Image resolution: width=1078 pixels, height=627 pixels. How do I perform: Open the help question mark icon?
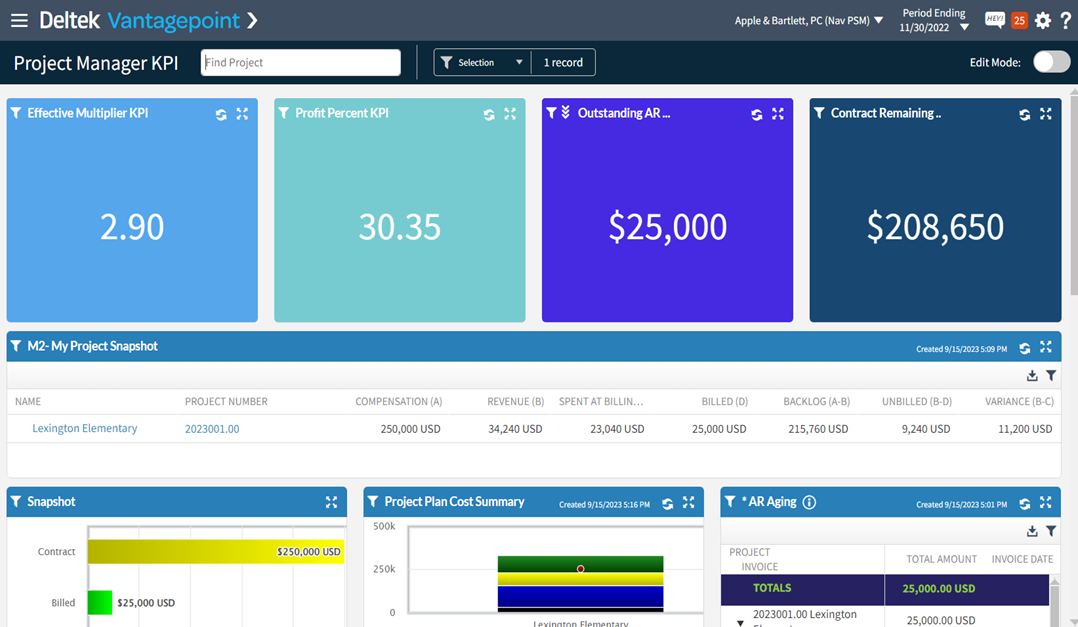1066,20
